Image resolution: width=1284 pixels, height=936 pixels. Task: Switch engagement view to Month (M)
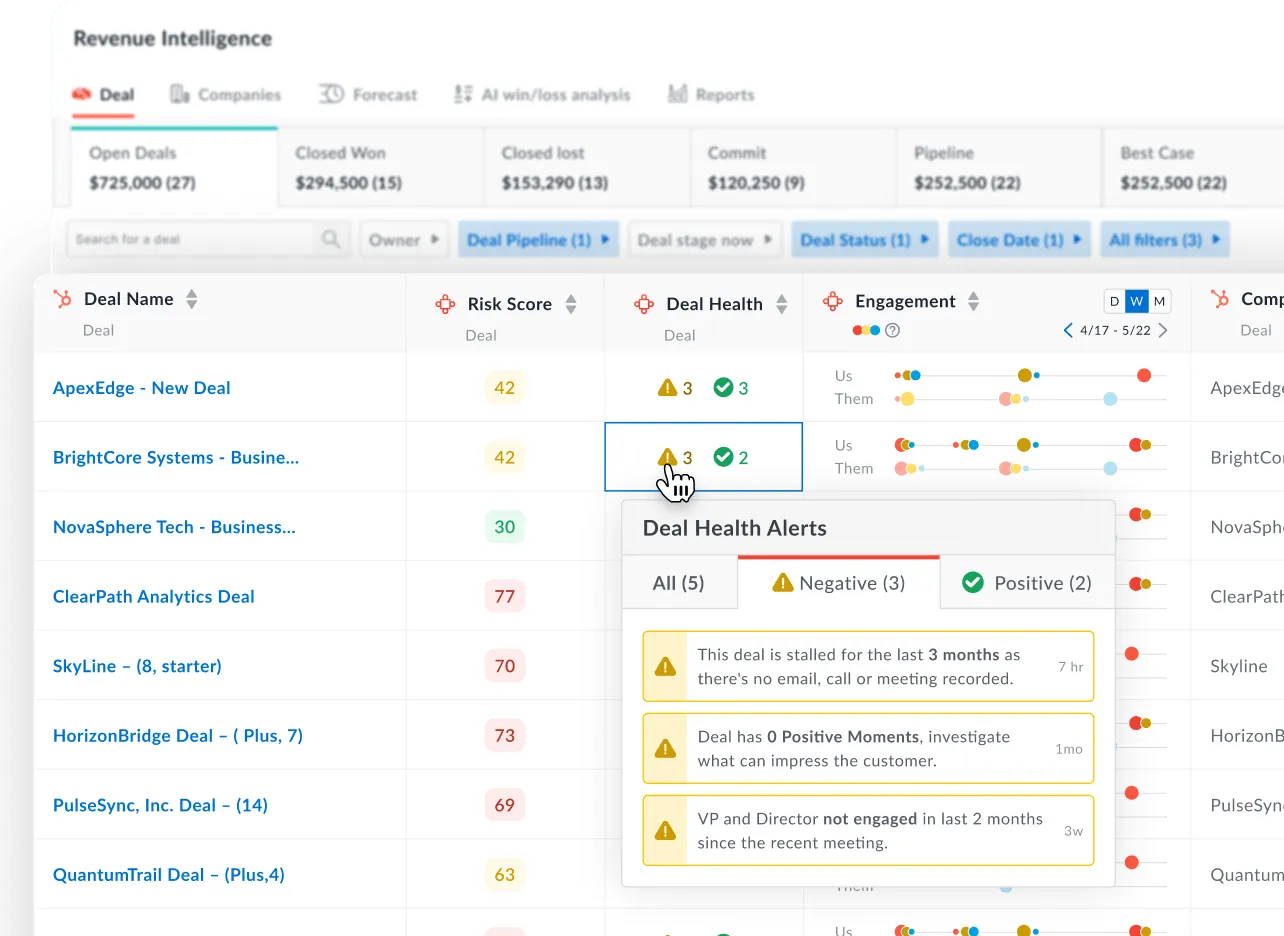click(x=1159, y=301)
